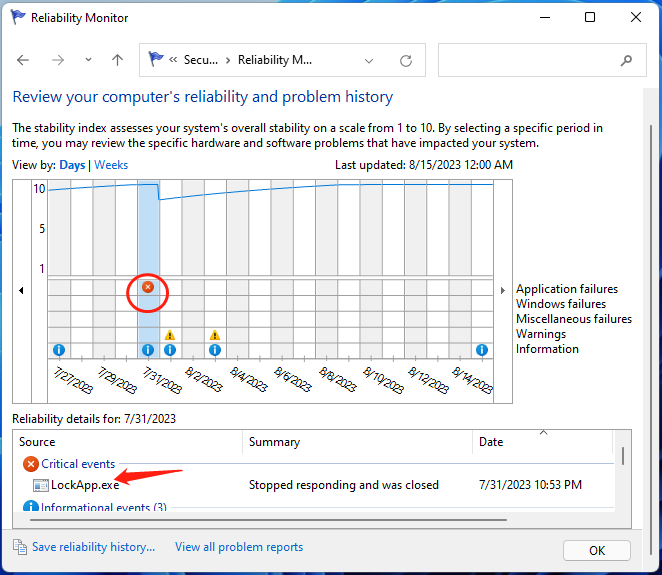Screen dimensions: 662x575
Task: Sort details by Source column header
Action: [x=128, y=442]
